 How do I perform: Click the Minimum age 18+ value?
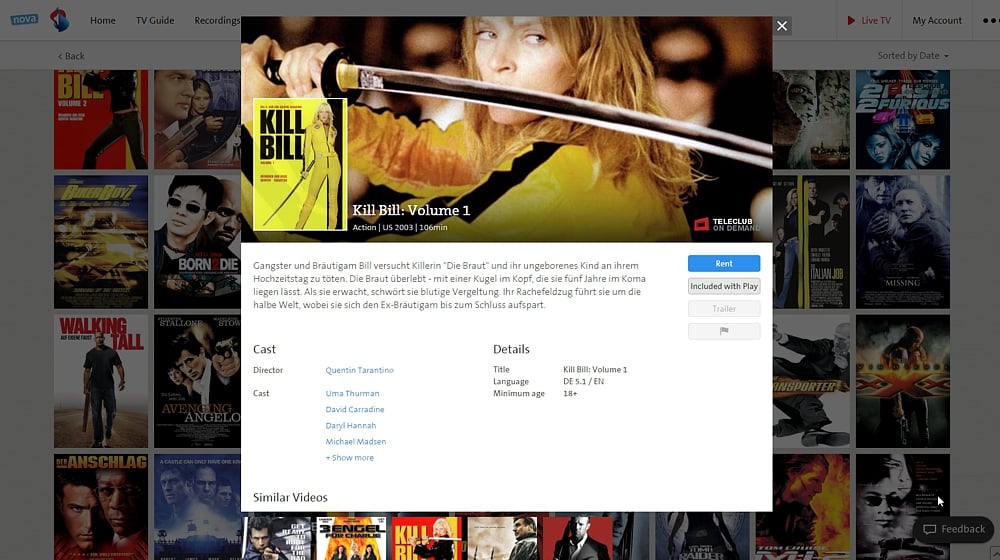(570, 394)
